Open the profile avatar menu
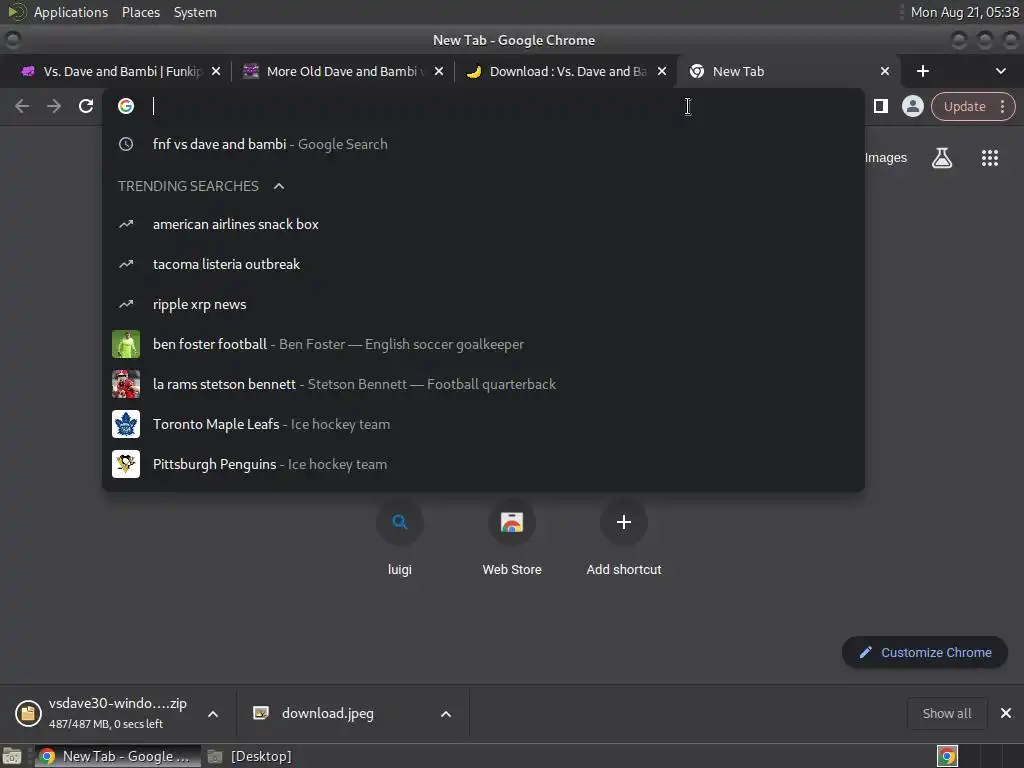This screenshot has width=1024, height=768. pyautogui.click(x=912, y=106)
